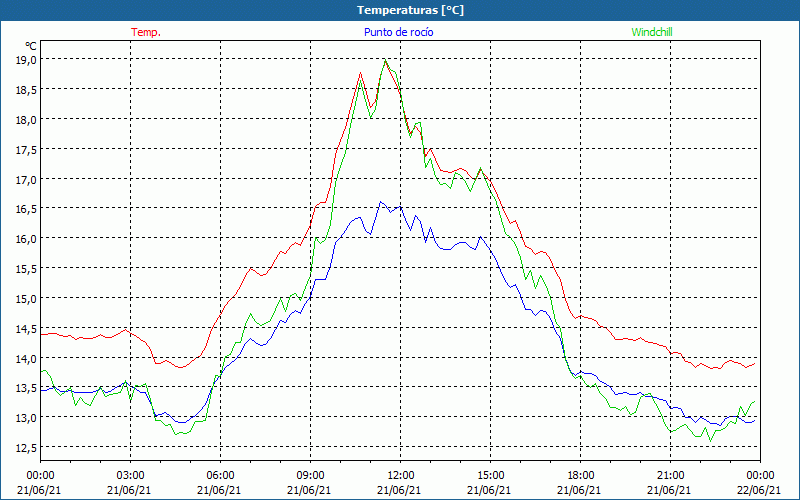The height and width of the screenshot is (500, 800).
Task: Click the 22/06/21 date label
Action: (760, 490)
